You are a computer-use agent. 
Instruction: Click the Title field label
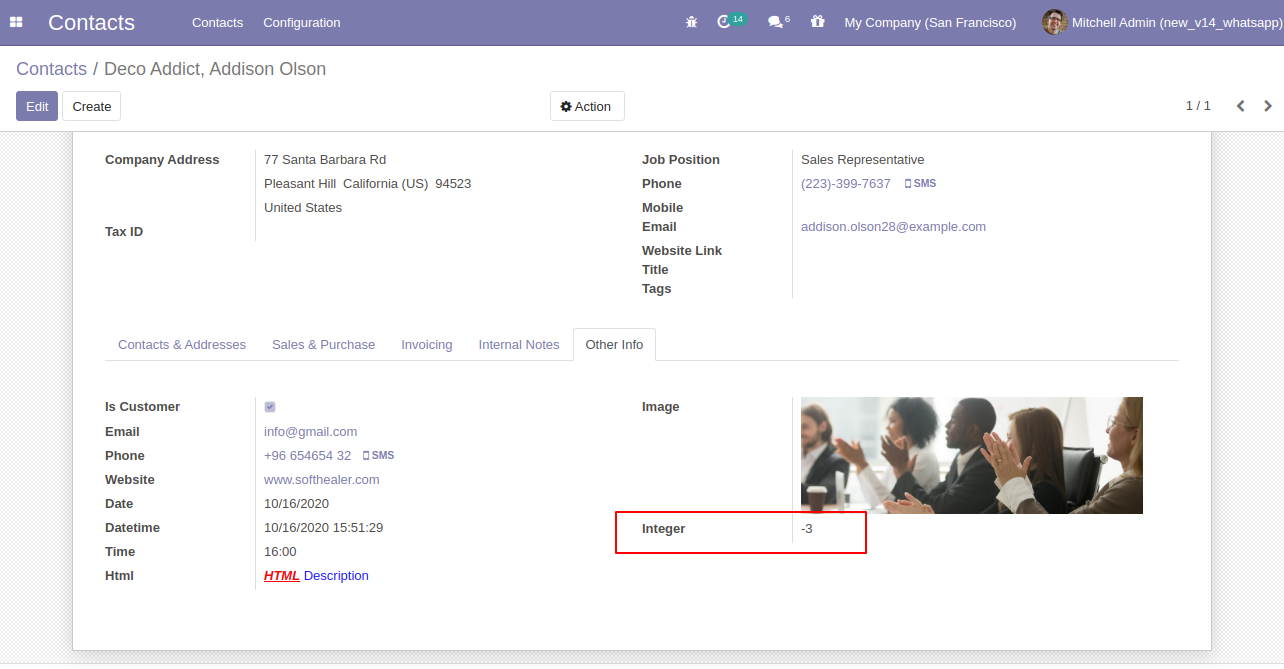[655, 270]
